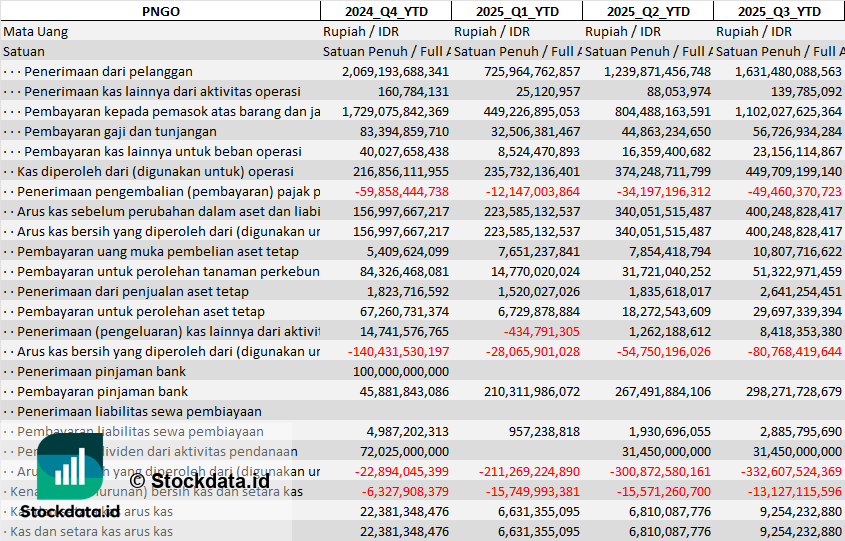The height and width of the screenshot is (541, 845).
Task: Select the 2024_Q4_YTD column header
Action: tap(385, 11)
